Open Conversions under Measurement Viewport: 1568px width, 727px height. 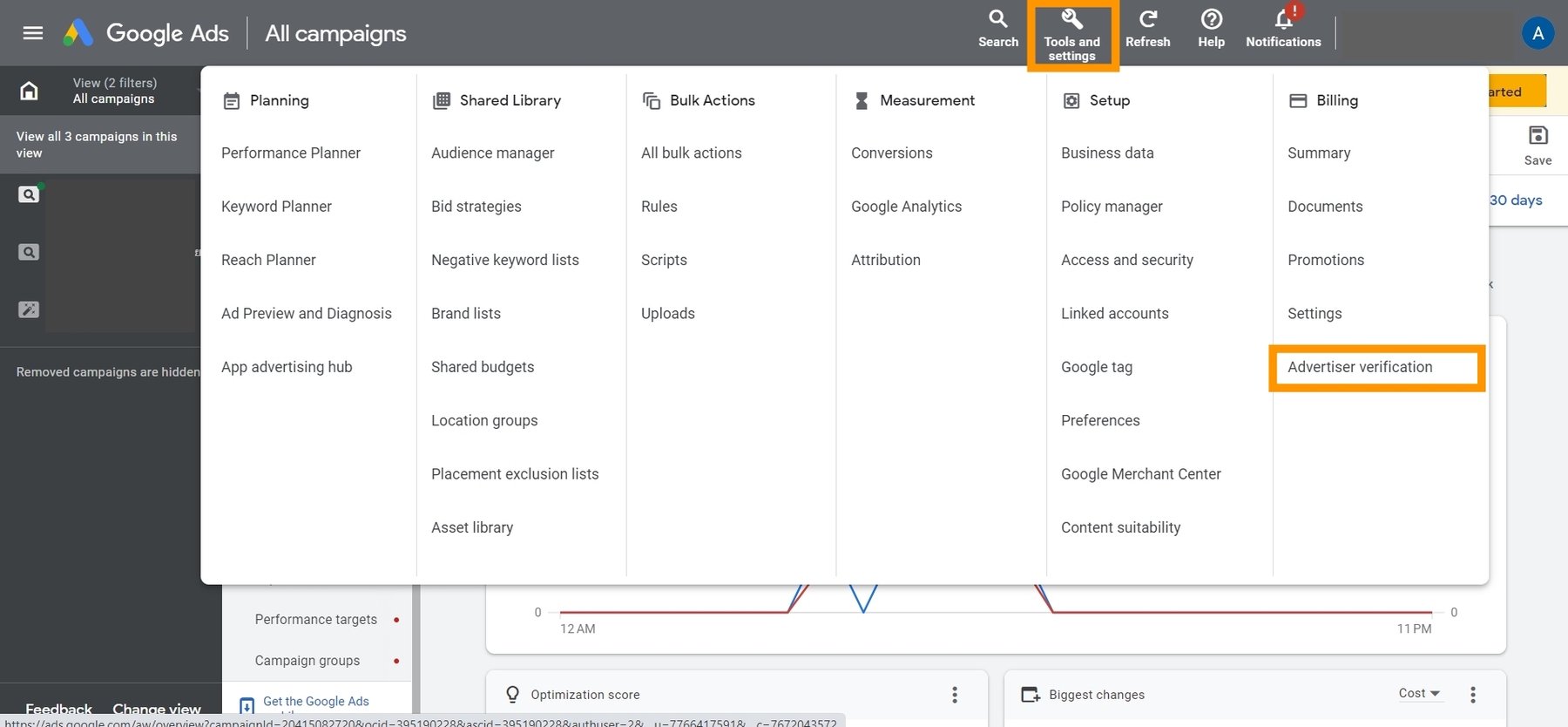click(x=892, y=153)
